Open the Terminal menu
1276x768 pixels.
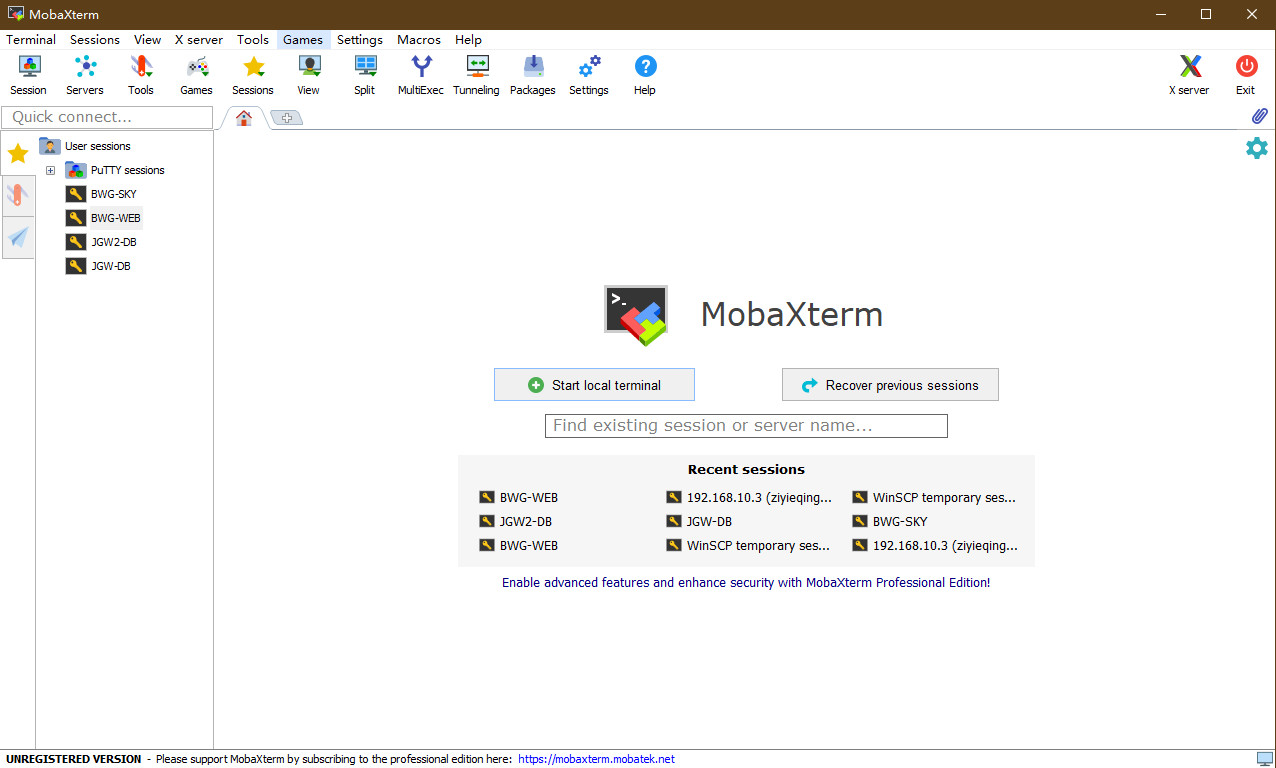coord(31,40)
